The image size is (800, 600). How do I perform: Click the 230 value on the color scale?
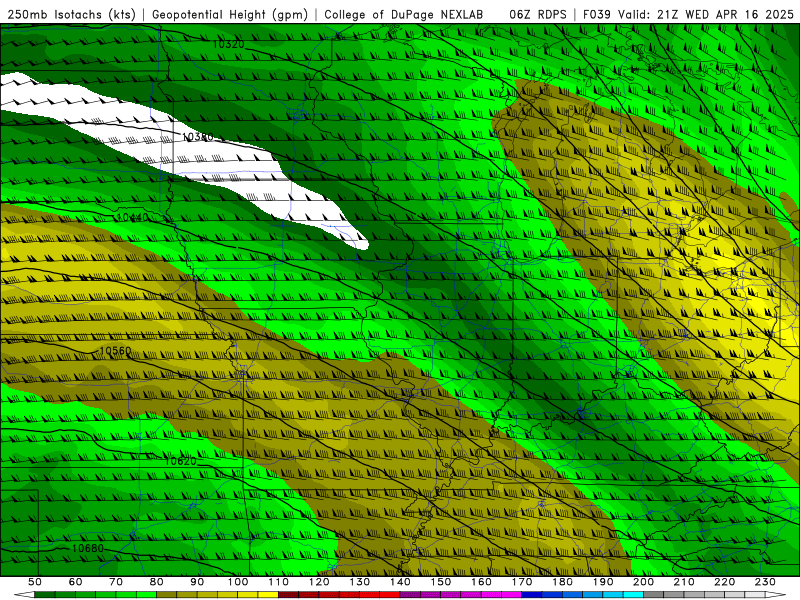(765, 582)
